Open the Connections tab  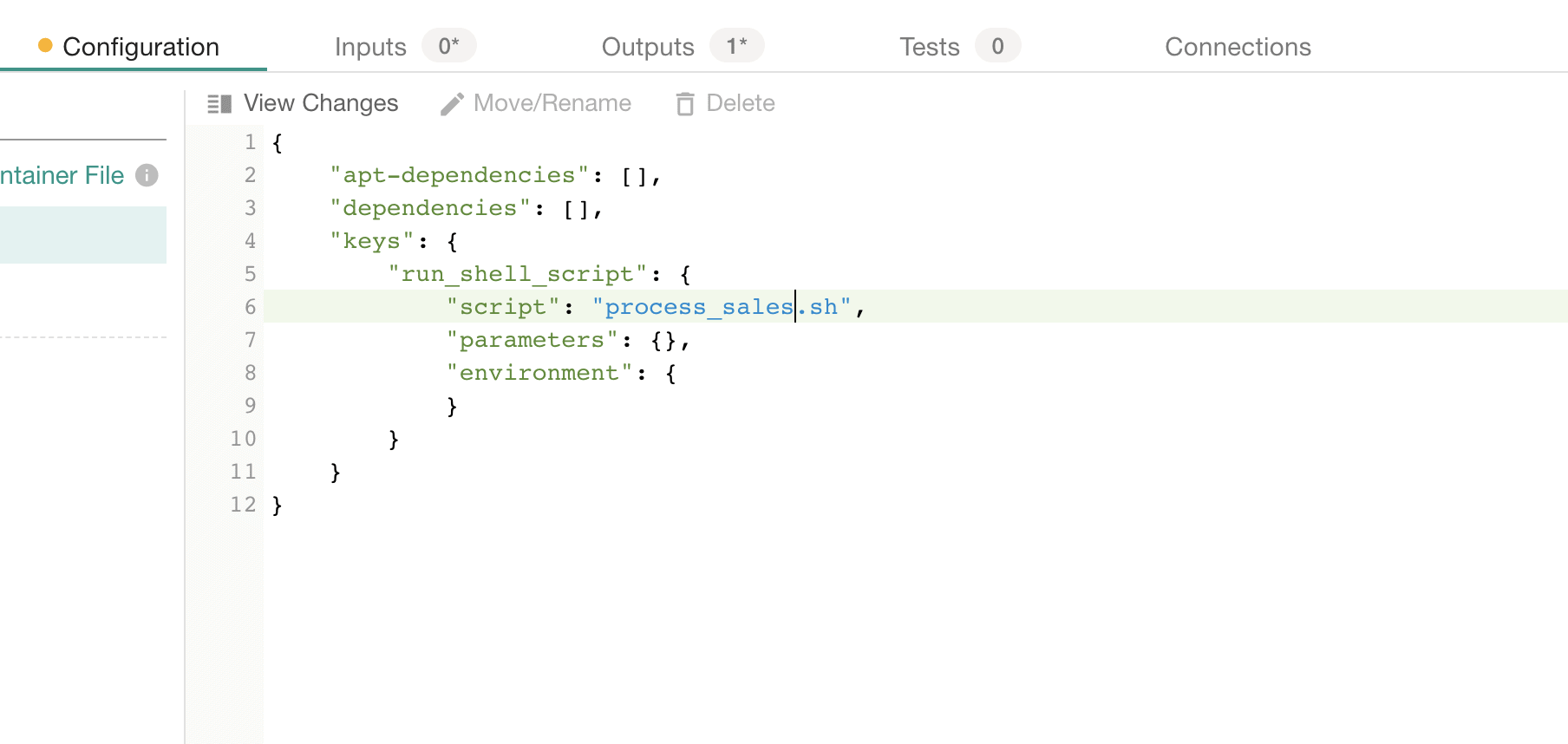click(x=1238, y=47)
